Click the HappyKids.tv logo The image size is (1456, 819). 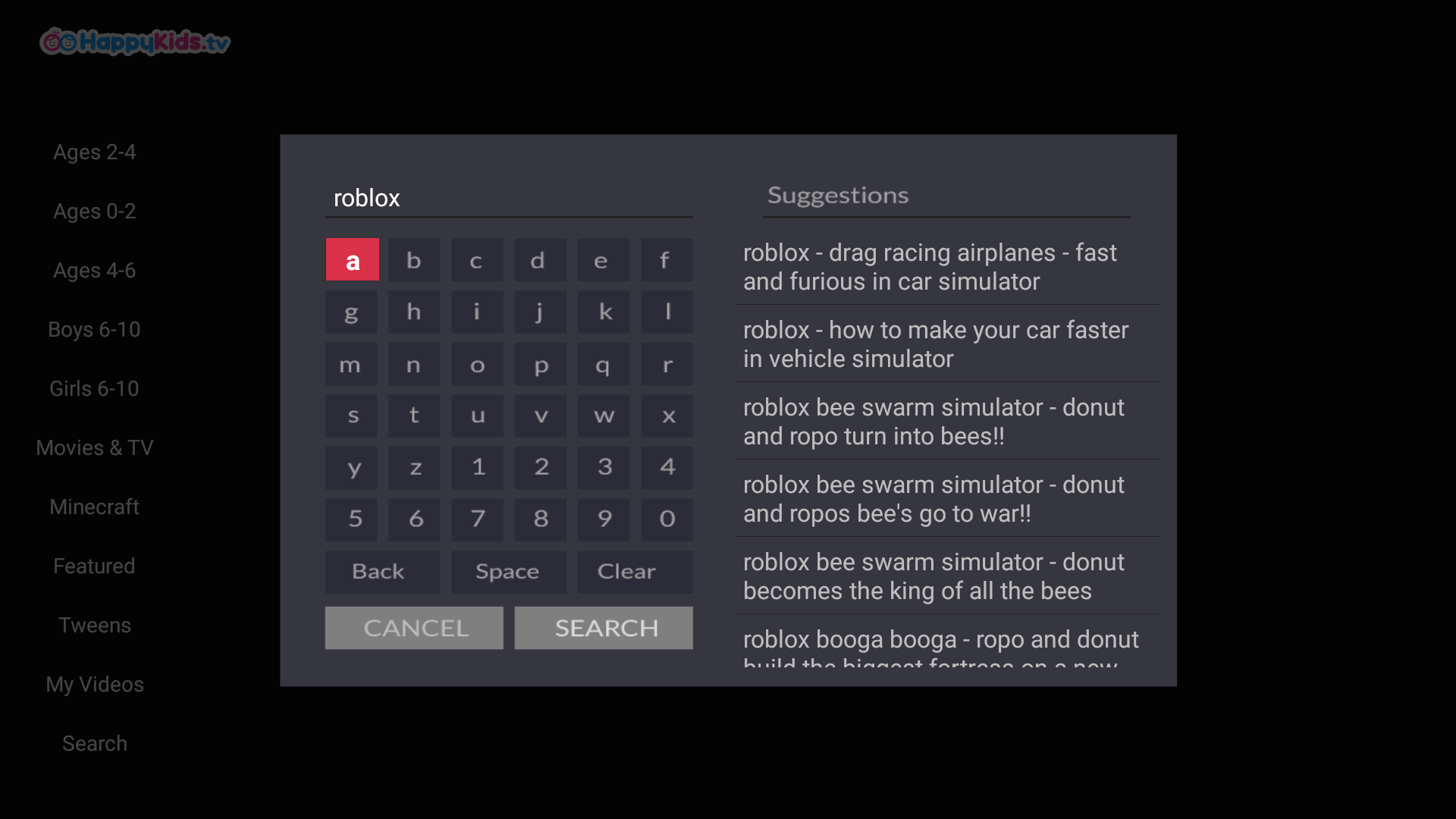[135, 42]
